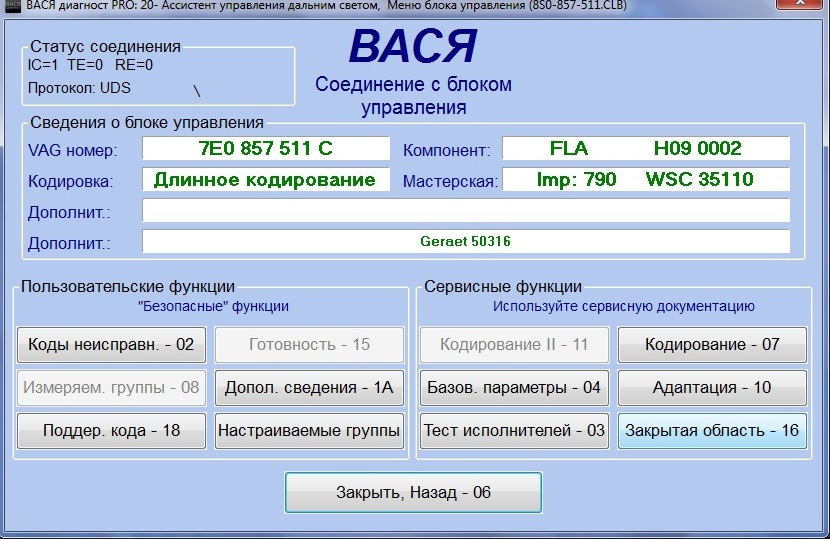This screenshot has width=830, height=539.
Task: Click the field showing Geraet 50316
Action: click(x=466, y=241)
